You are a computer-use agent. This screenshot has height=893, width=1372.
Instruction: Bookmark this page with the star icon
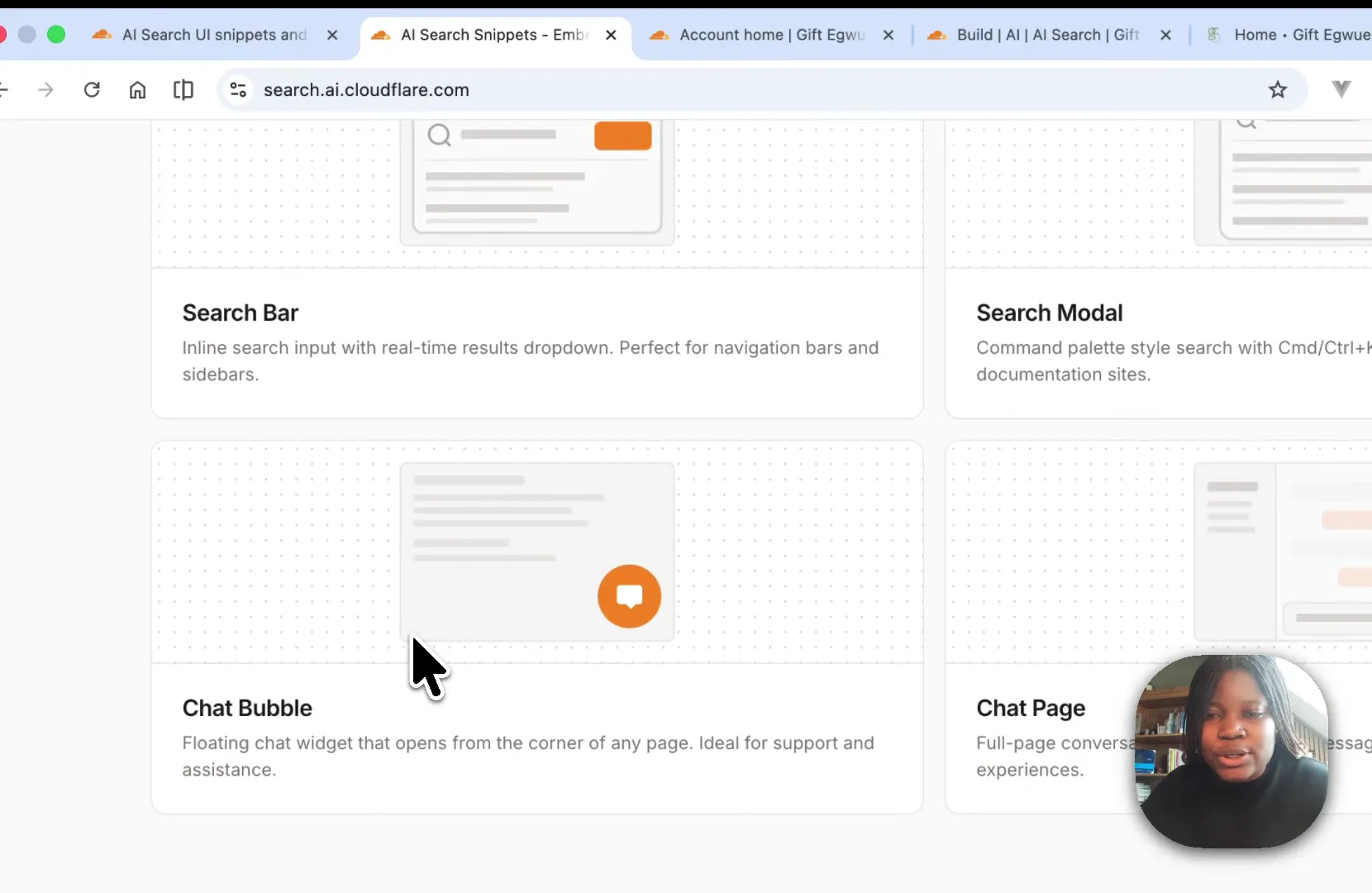tap(1279, 89)
